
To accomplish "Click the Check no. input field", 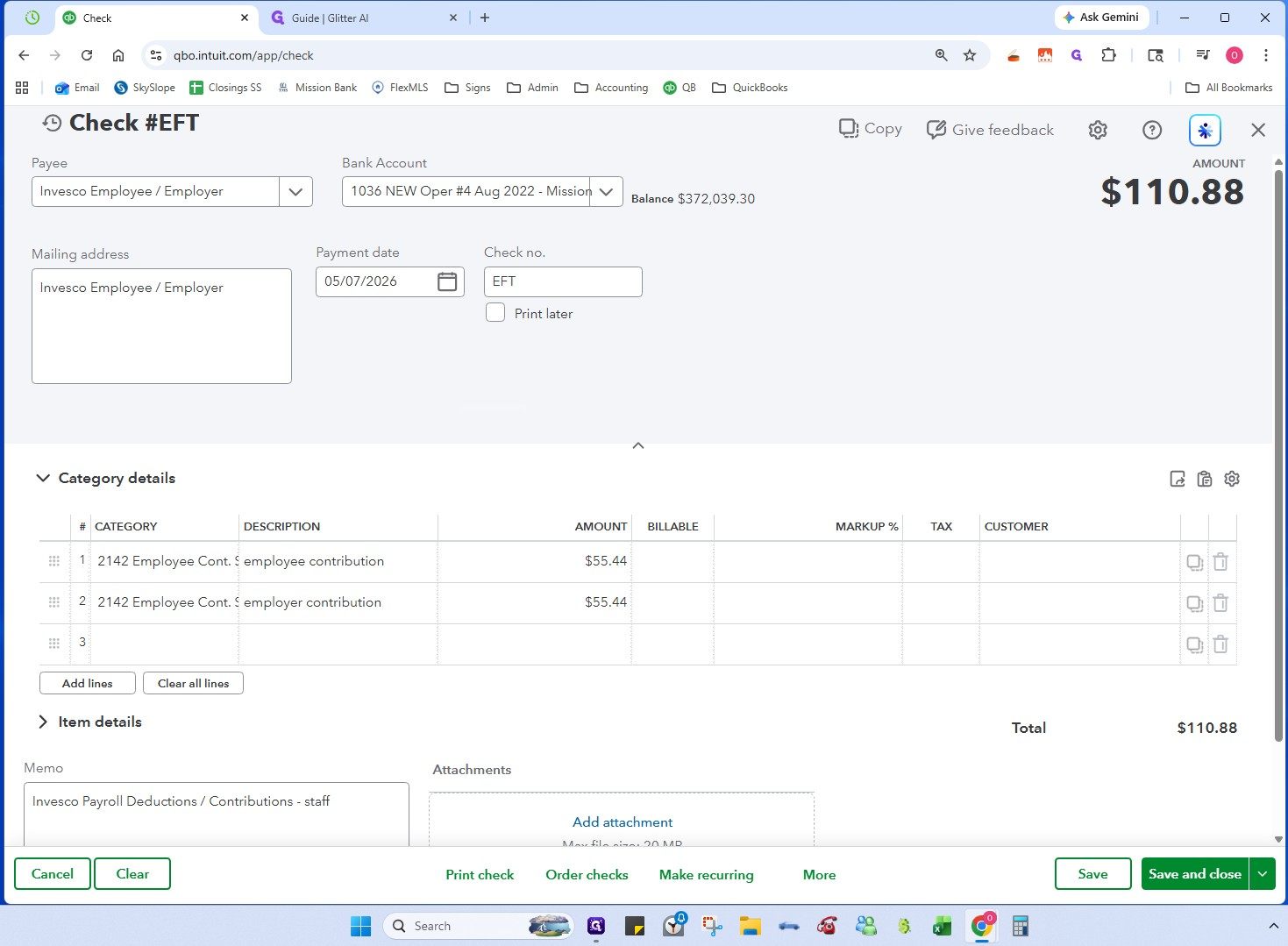I will pos(563,281).
